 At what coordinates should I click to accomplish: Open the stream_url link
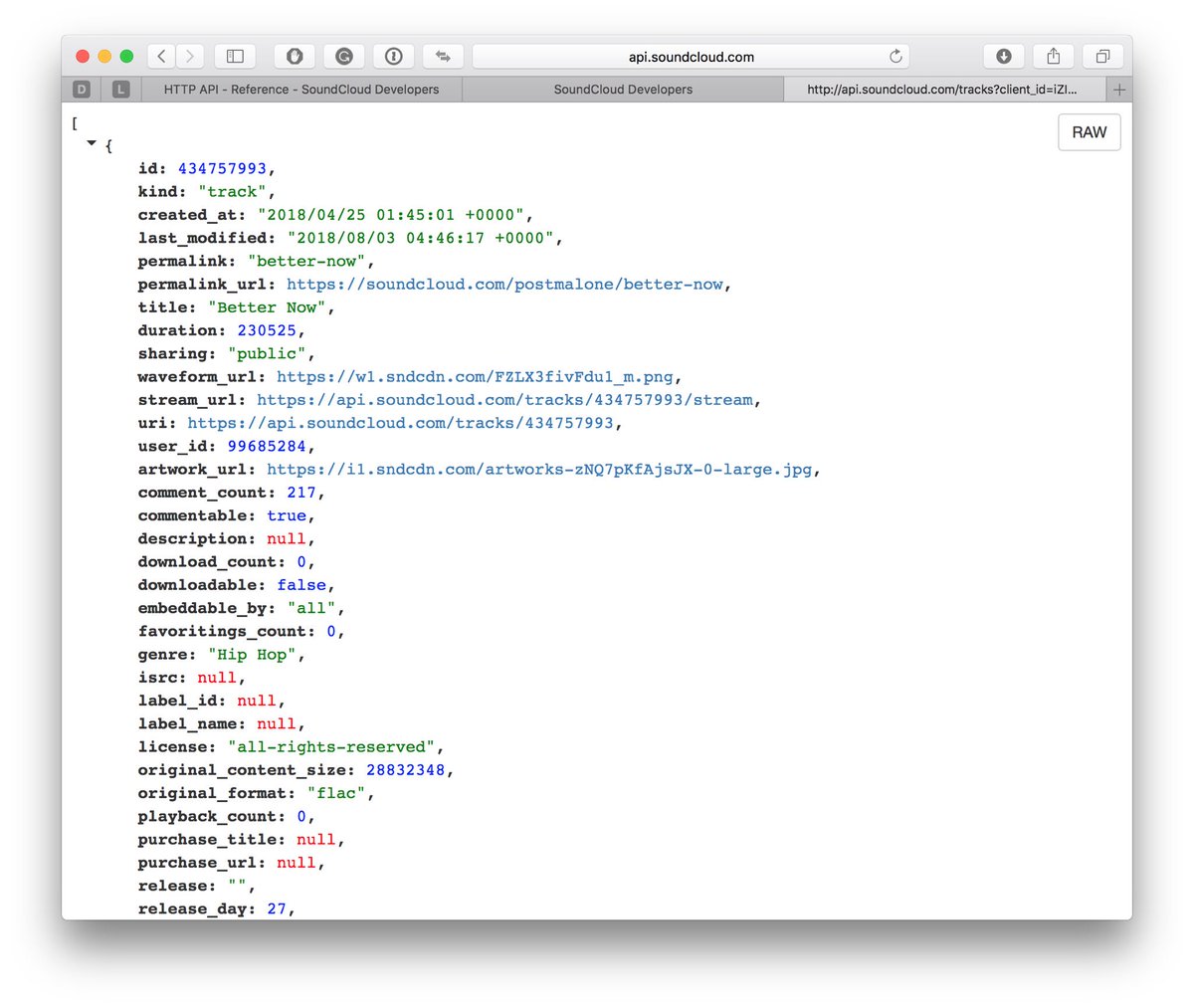tap(504, 400)
